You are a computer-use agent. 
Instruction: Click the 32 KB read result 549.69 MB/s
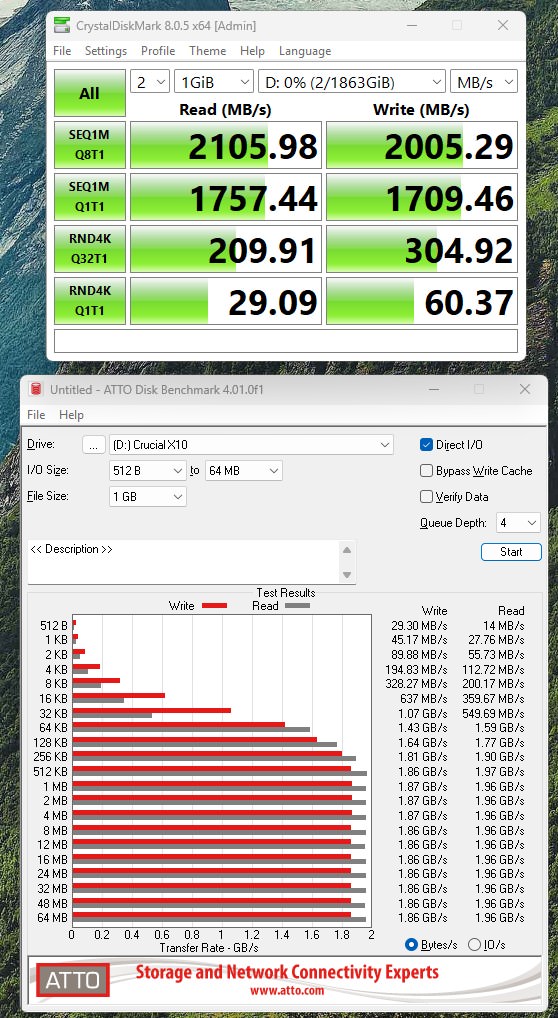pyautogui.click(x=496, y=713)
